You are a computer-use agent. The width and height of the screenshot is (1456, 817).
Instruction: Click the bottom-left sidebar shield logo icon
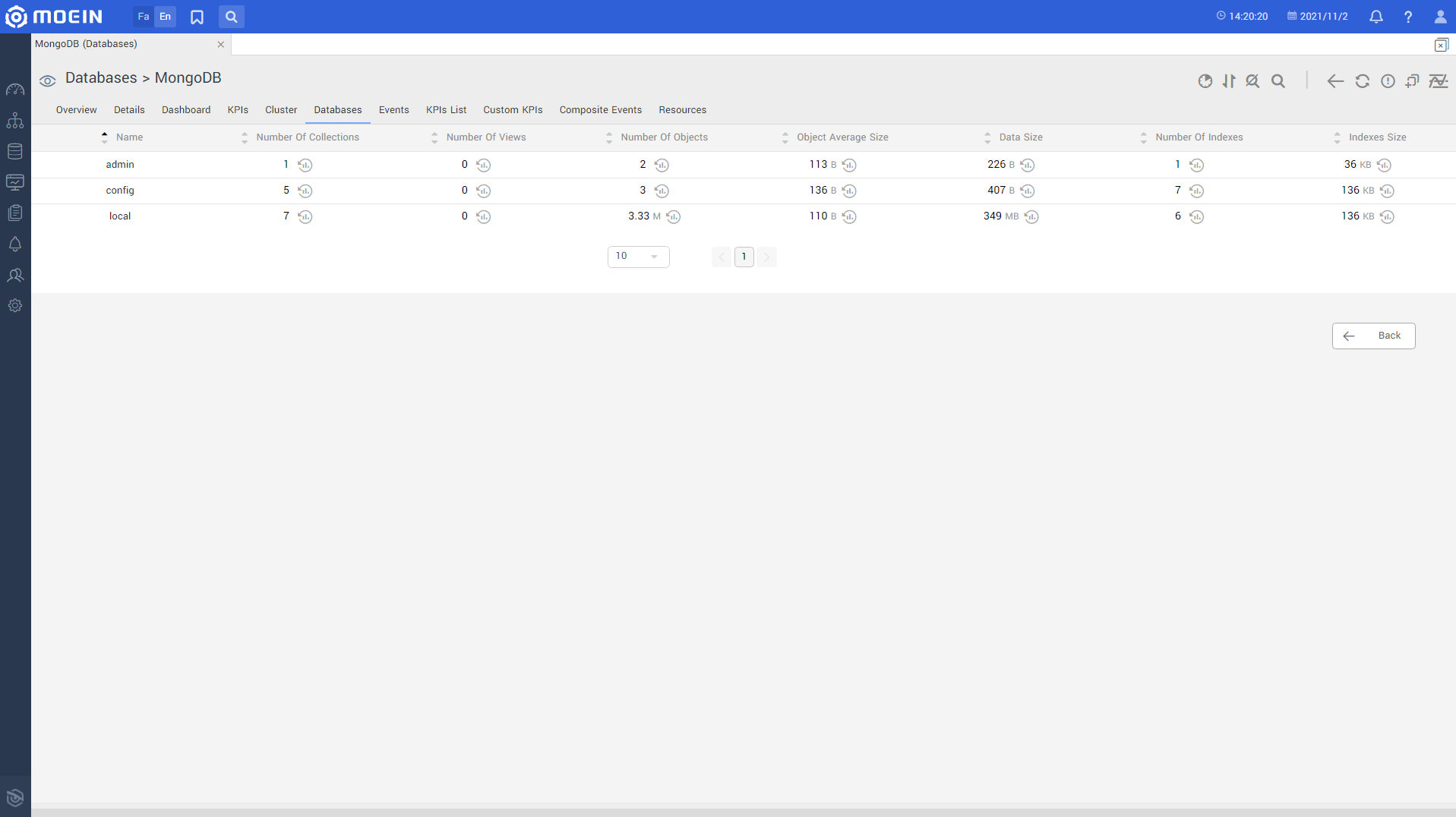point(15,797)
